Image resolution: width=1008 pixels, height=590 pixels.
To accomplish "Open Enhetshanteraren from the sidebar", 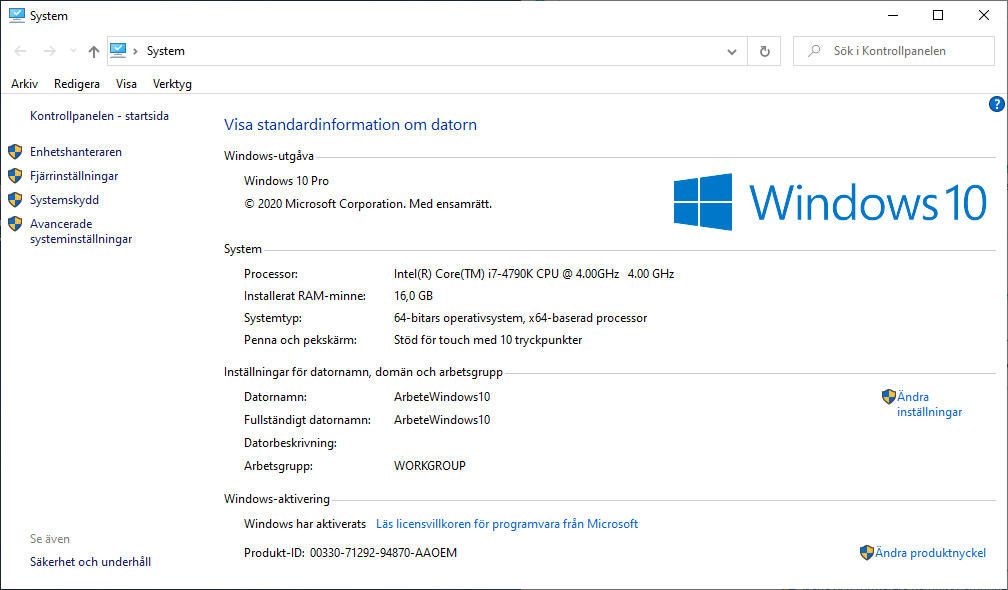I will [75, 151].
